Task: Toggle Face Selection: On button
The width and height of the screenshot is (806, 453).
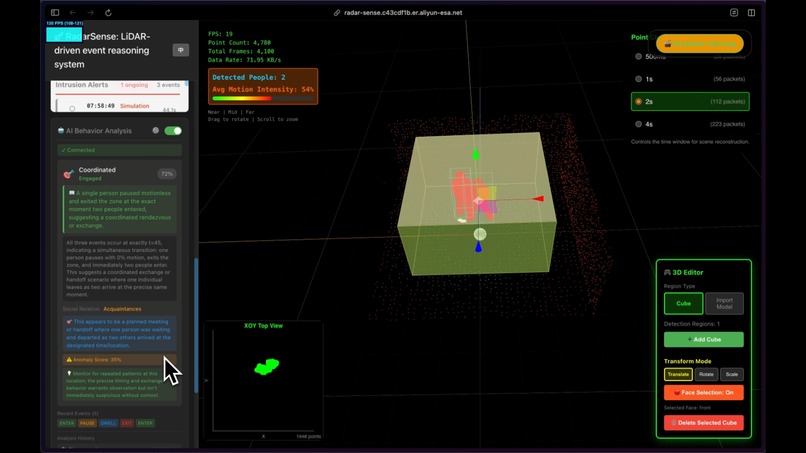Action: (704, 392)
